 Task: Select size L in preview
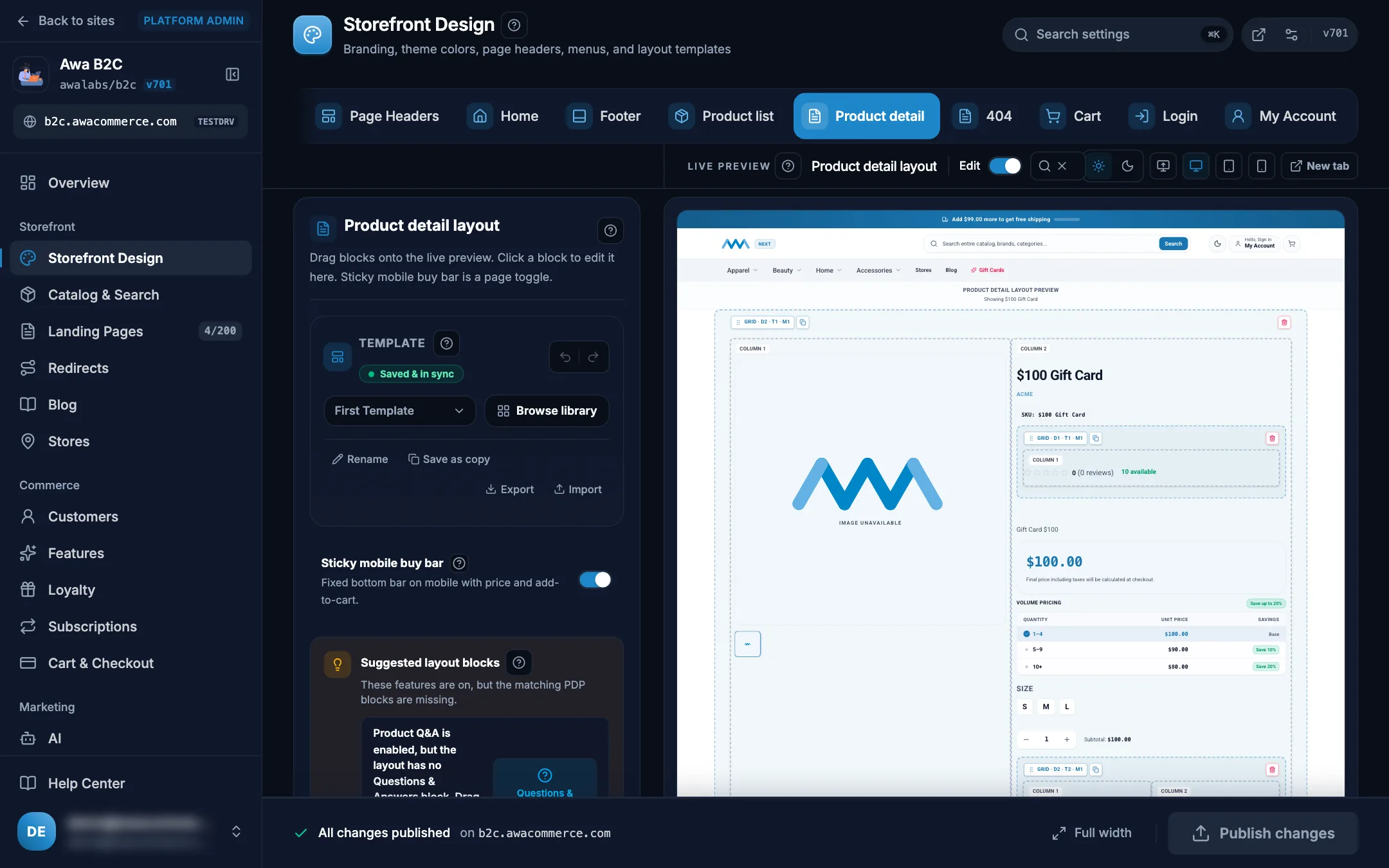[1067, 707]
